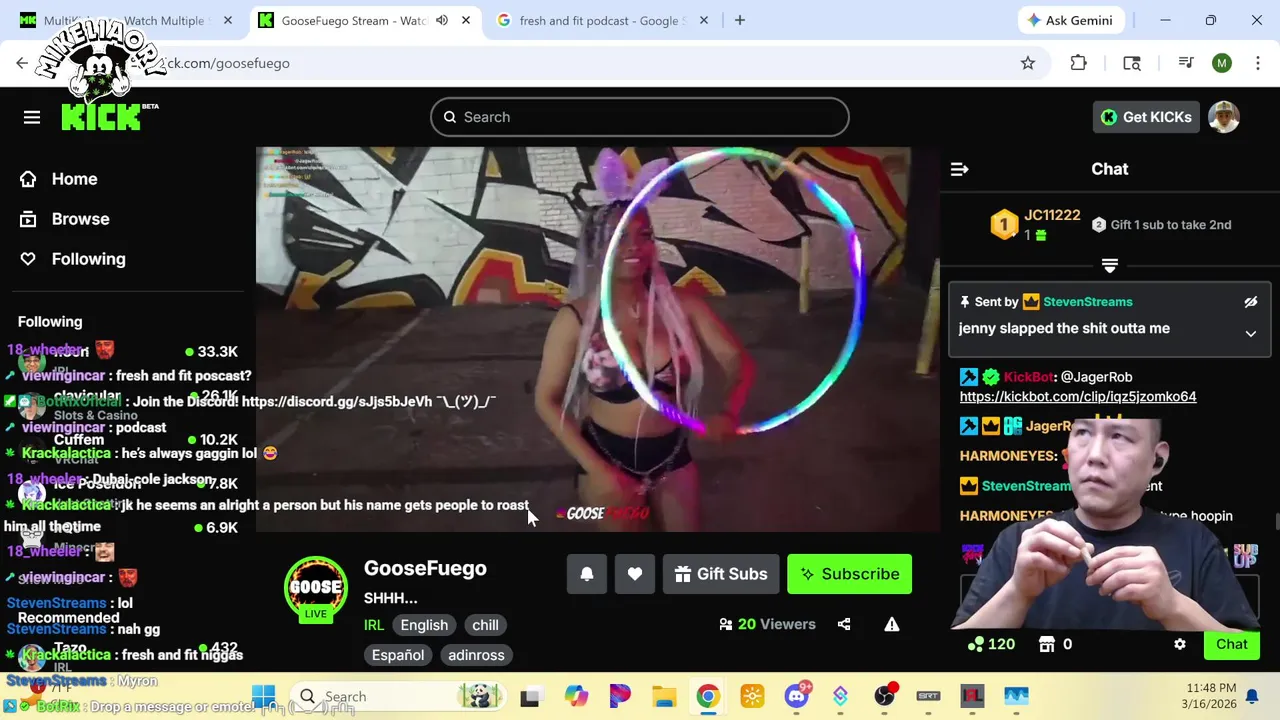
Task: Select the IRL category link
Action: pyautogui.click(x=373, y=625)
